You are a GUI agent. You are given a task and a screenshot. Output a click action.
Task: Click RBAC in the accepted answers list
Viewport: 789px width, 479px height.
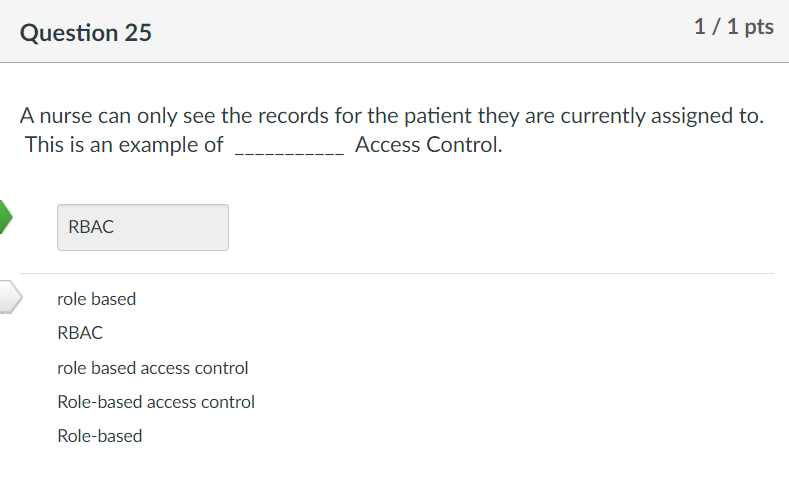[80, 333]
